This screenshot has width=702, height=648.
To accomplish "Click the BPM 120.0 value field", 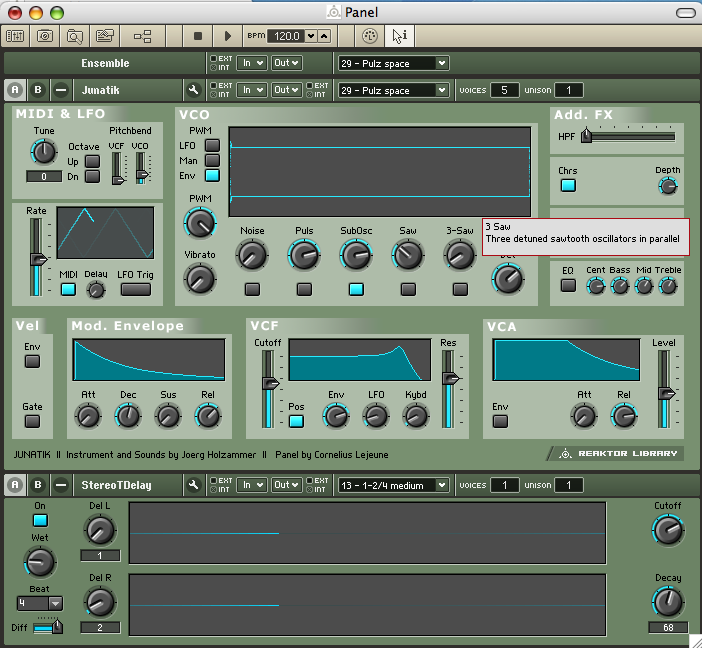I will pos(286,36).
